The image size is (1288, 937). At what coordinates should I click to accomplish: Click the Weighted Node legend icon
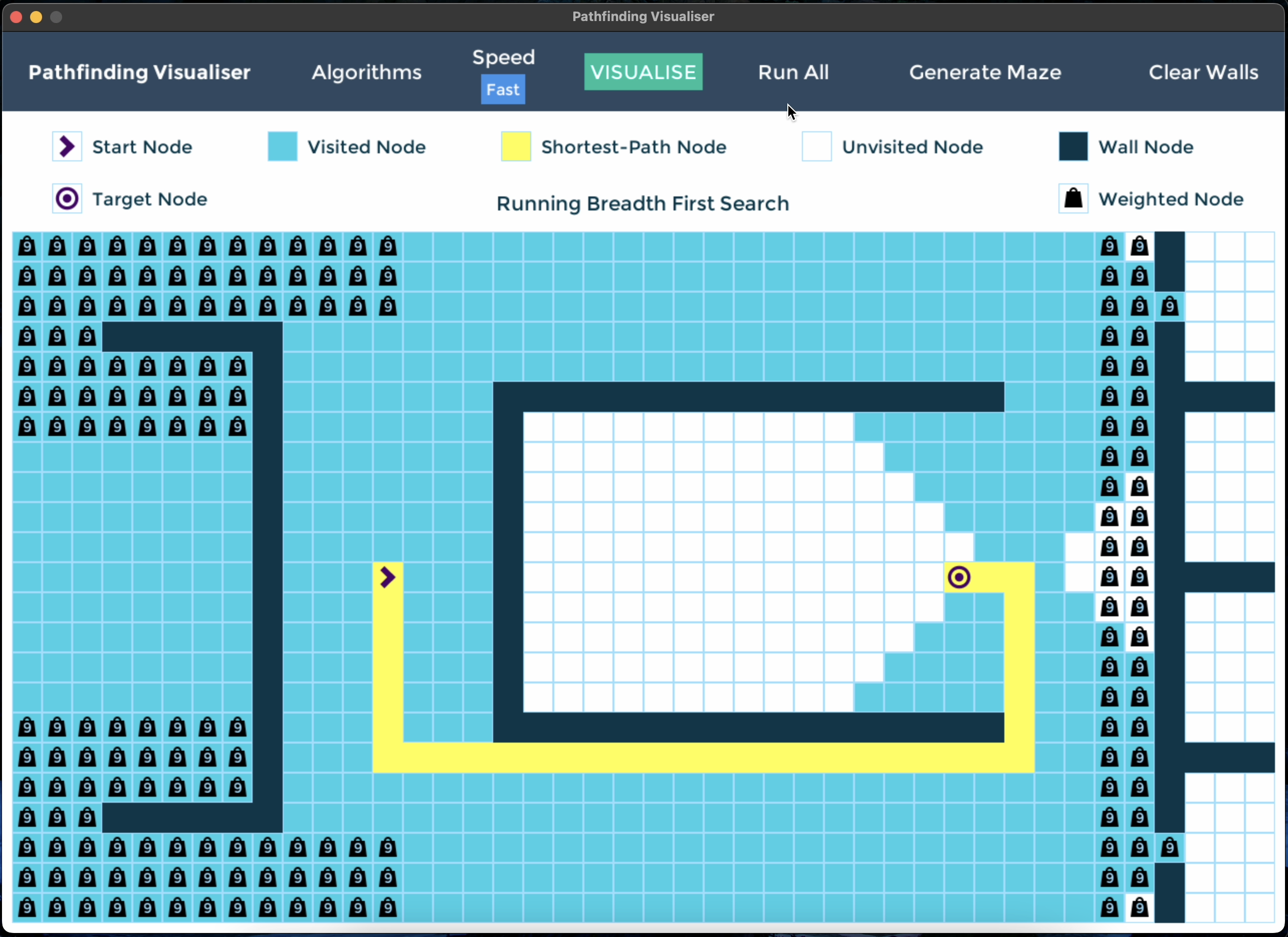[x=1073, y=199]
